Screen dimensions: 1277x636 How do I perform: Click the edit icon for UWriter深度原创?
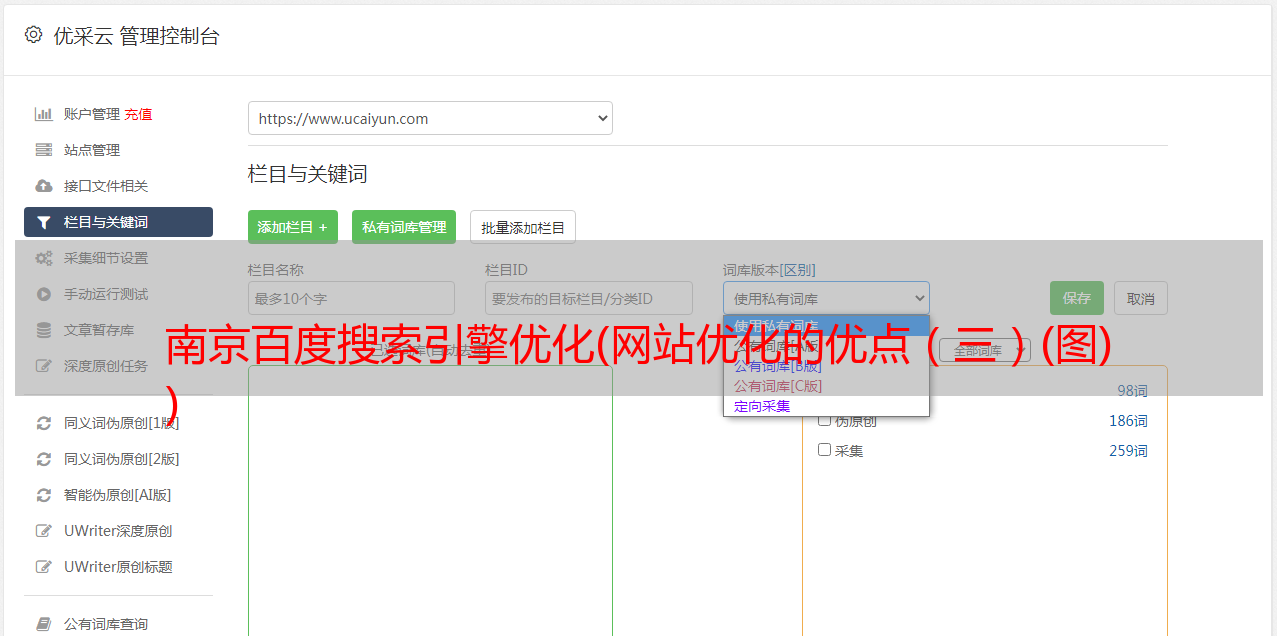[x=44, y=531]
